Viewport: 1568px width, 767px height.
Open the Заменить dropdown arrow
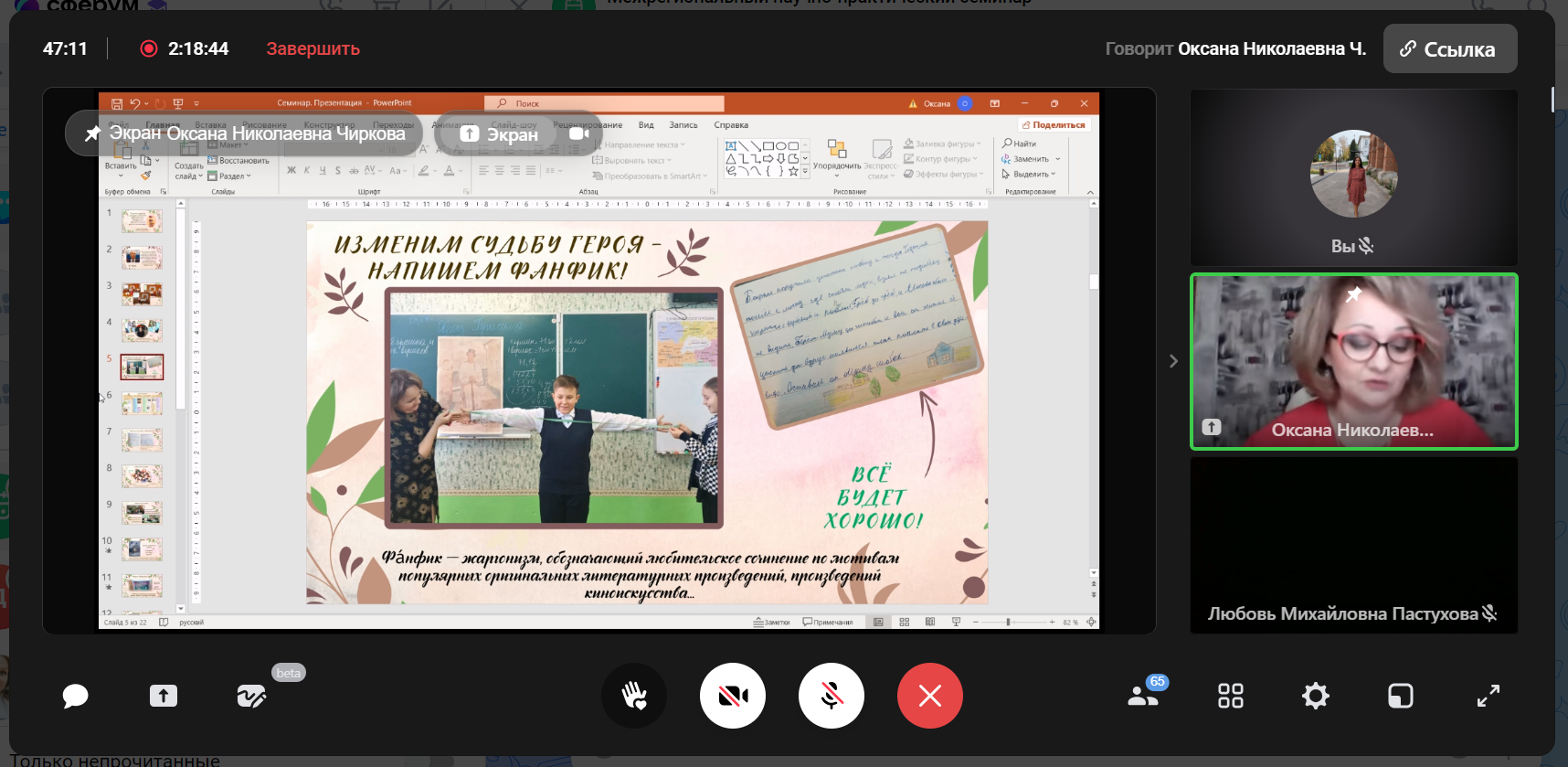pos(1058,159)
